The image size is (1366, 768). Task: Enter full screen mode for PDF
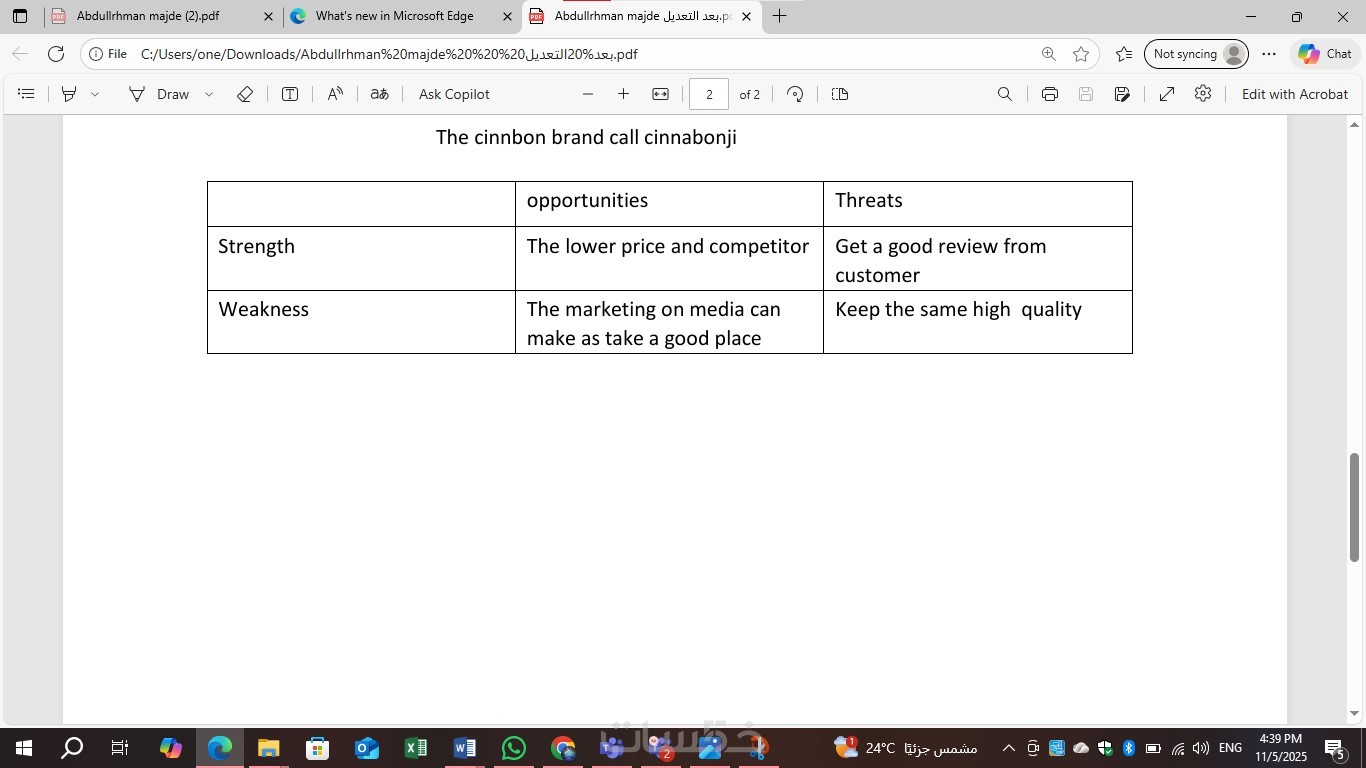coord(1167,94)
